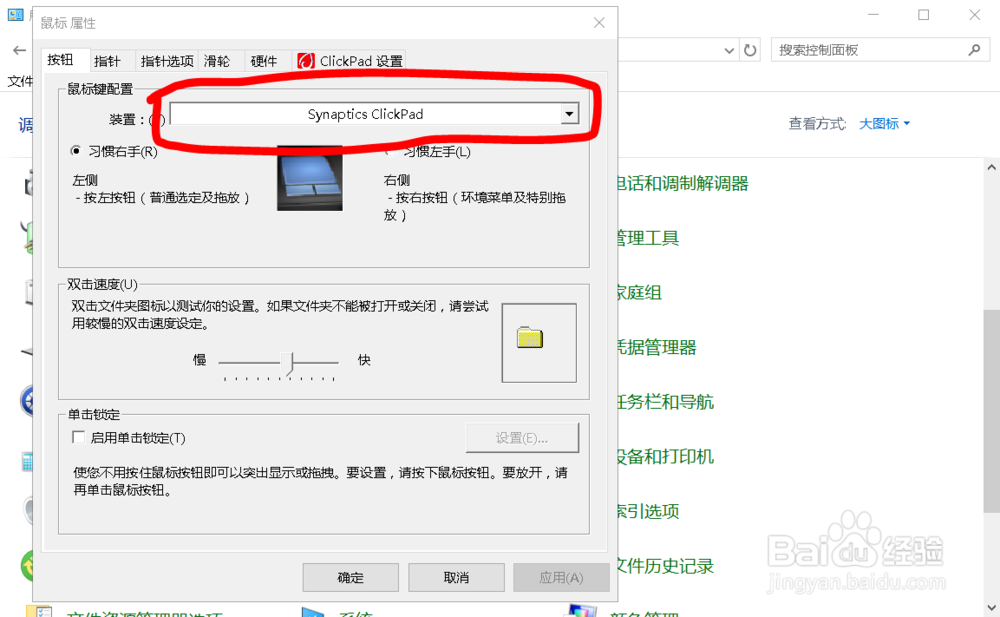Click the refresh icon beside the address bar
Screen dimensions: 1000x617
point(751,48)
